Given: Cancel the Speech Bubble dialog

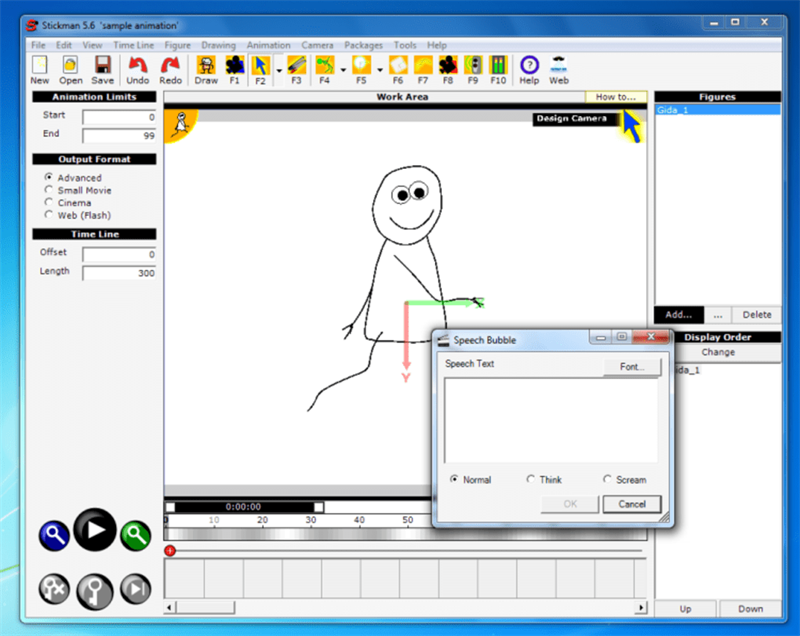Looking at the screenshot, I should (632, 504).
